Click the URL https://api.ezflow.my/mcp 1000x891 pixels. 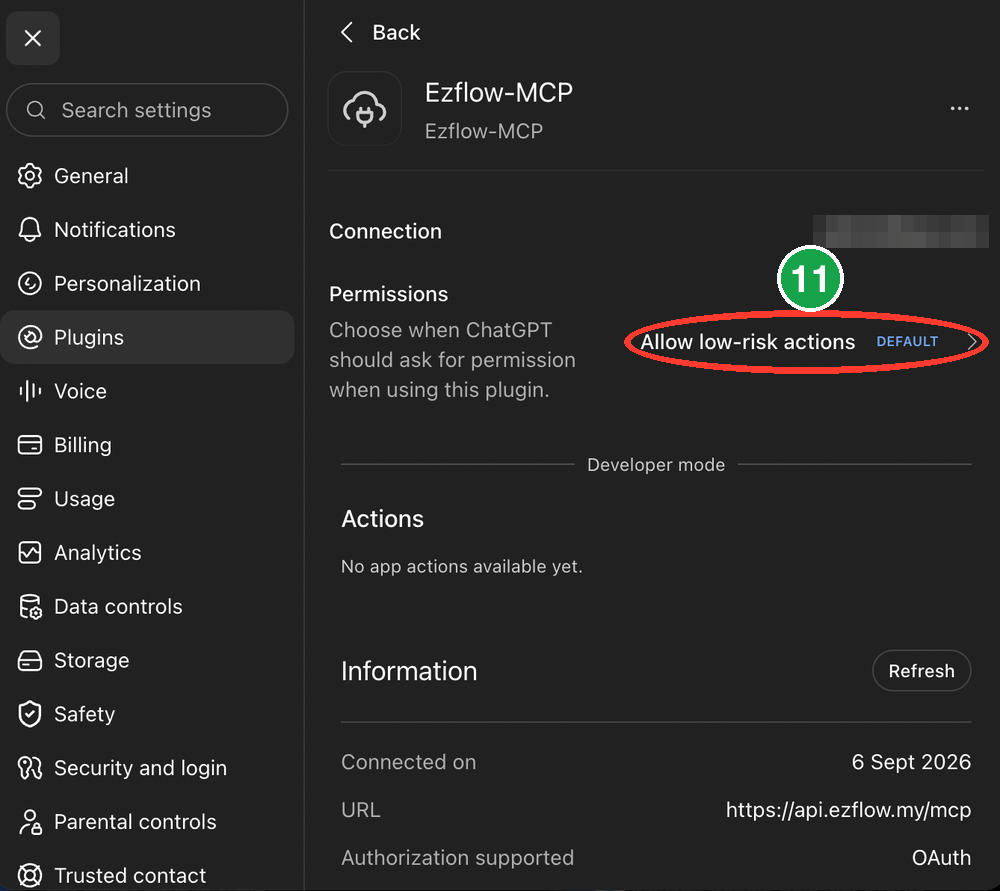point(848,810)
